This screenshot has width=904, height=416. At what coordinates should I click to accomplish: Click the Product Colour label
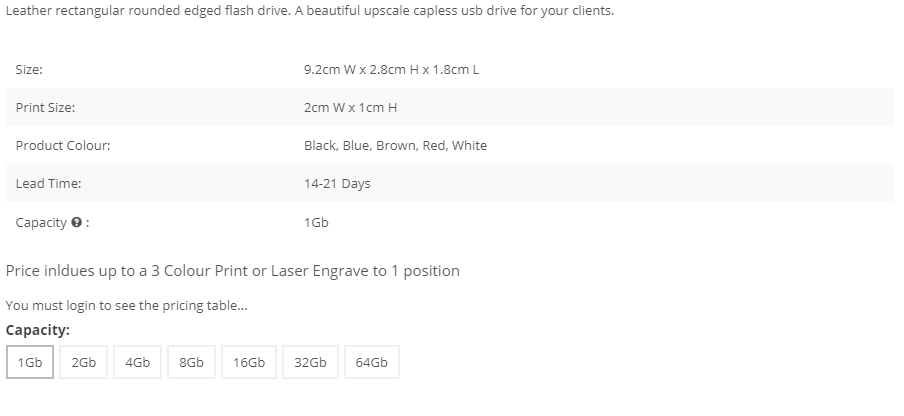tap(63, 146)
